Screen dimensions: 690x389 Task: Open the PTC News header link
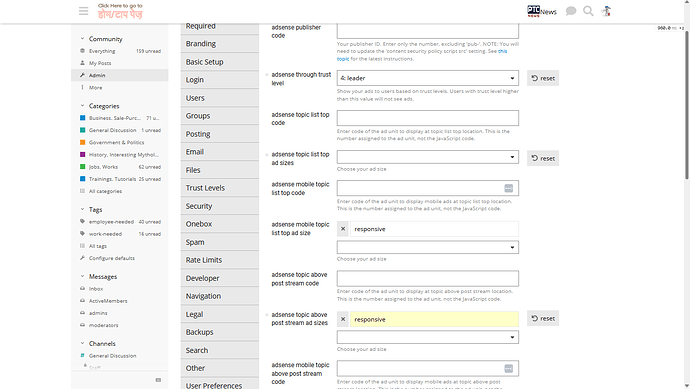click(542, 11)
